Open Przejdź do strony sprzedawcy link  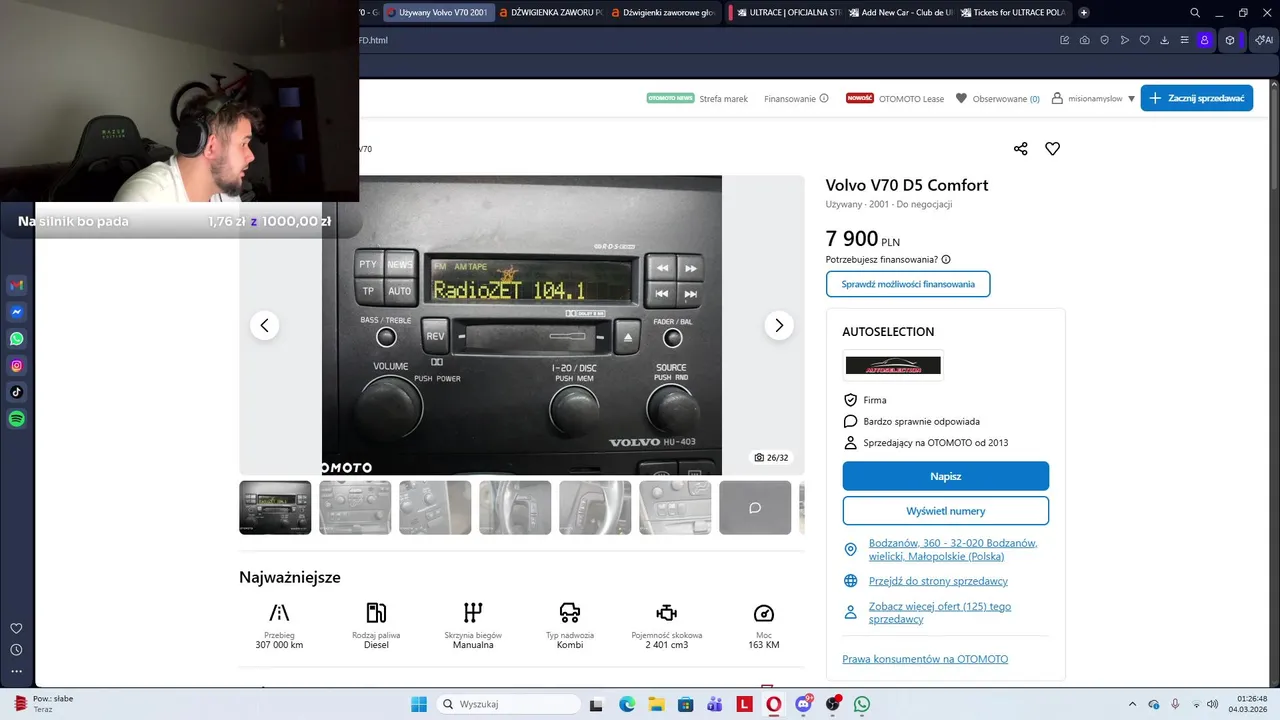tap(938, 581)
